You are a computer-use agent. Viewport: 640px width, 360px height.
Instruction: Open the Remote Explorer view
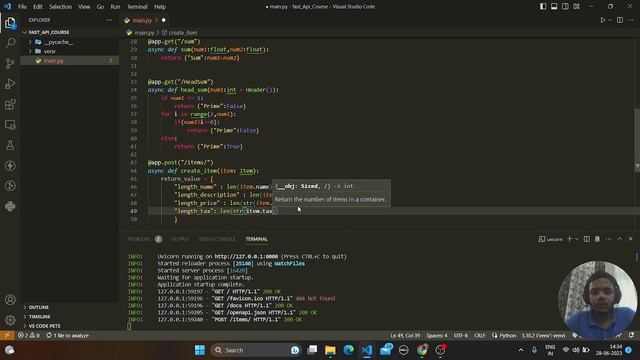(x=10, y=125)
